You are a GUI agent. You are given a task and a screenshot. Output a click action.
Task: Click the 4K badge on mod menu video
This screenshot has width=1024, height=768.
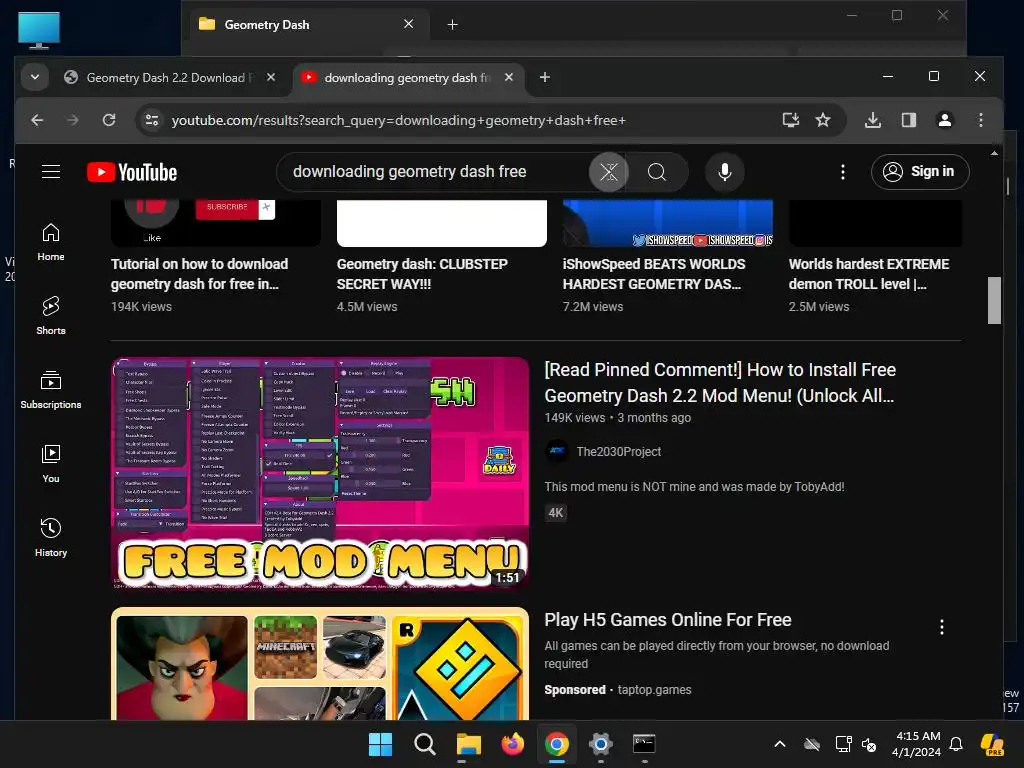tap(556, 513)
